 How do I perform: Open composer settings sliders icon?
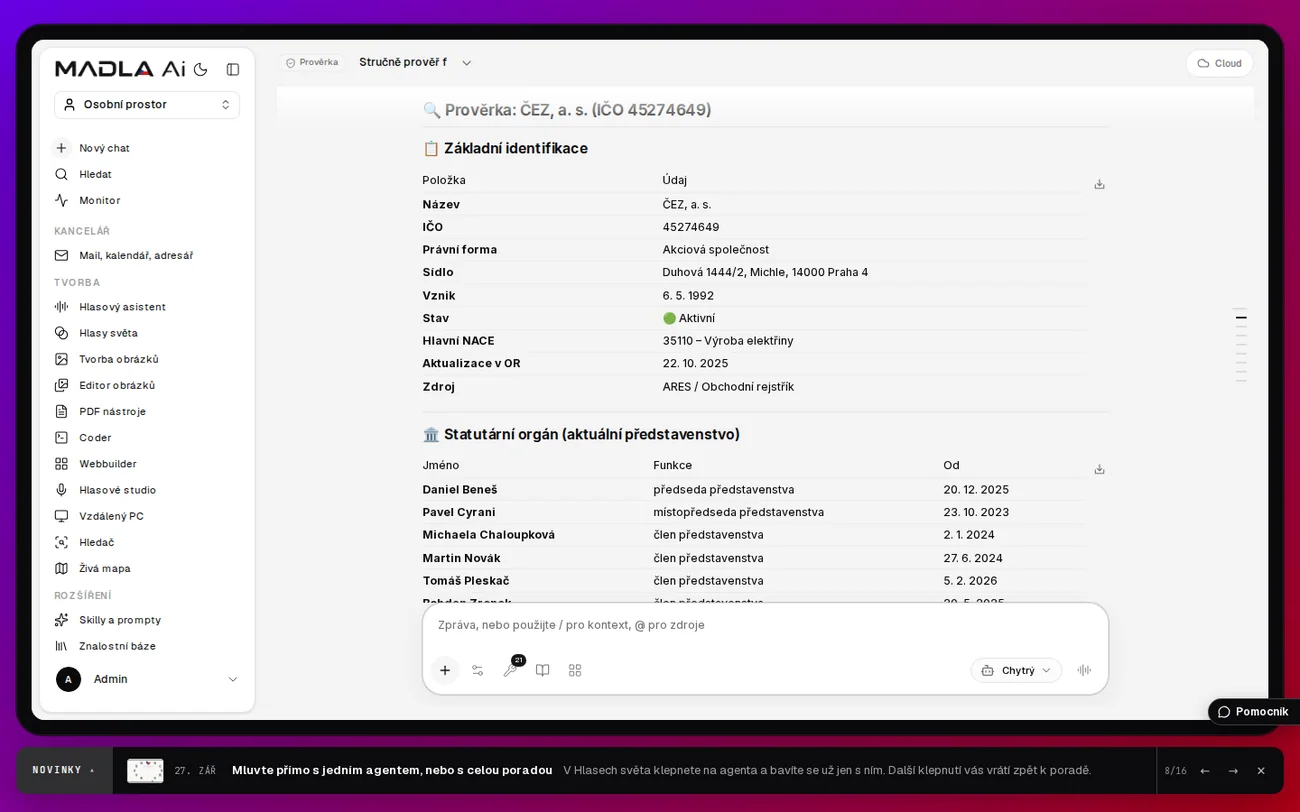478,670
